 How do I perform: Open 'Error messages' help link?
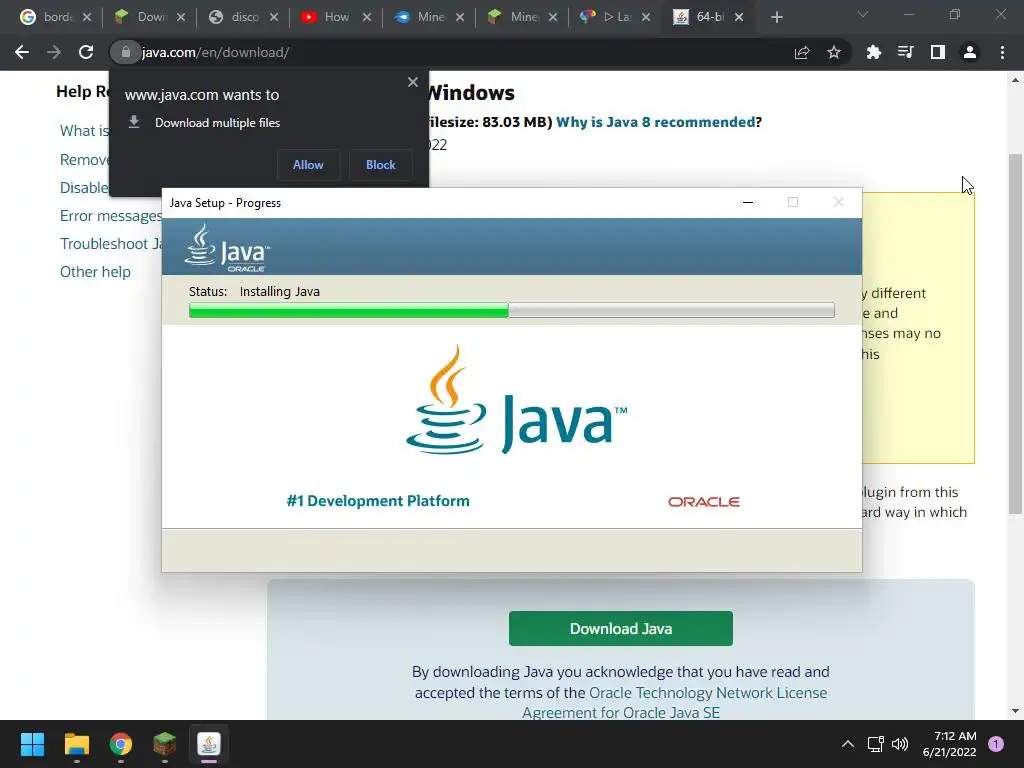[x=111, y=216]
